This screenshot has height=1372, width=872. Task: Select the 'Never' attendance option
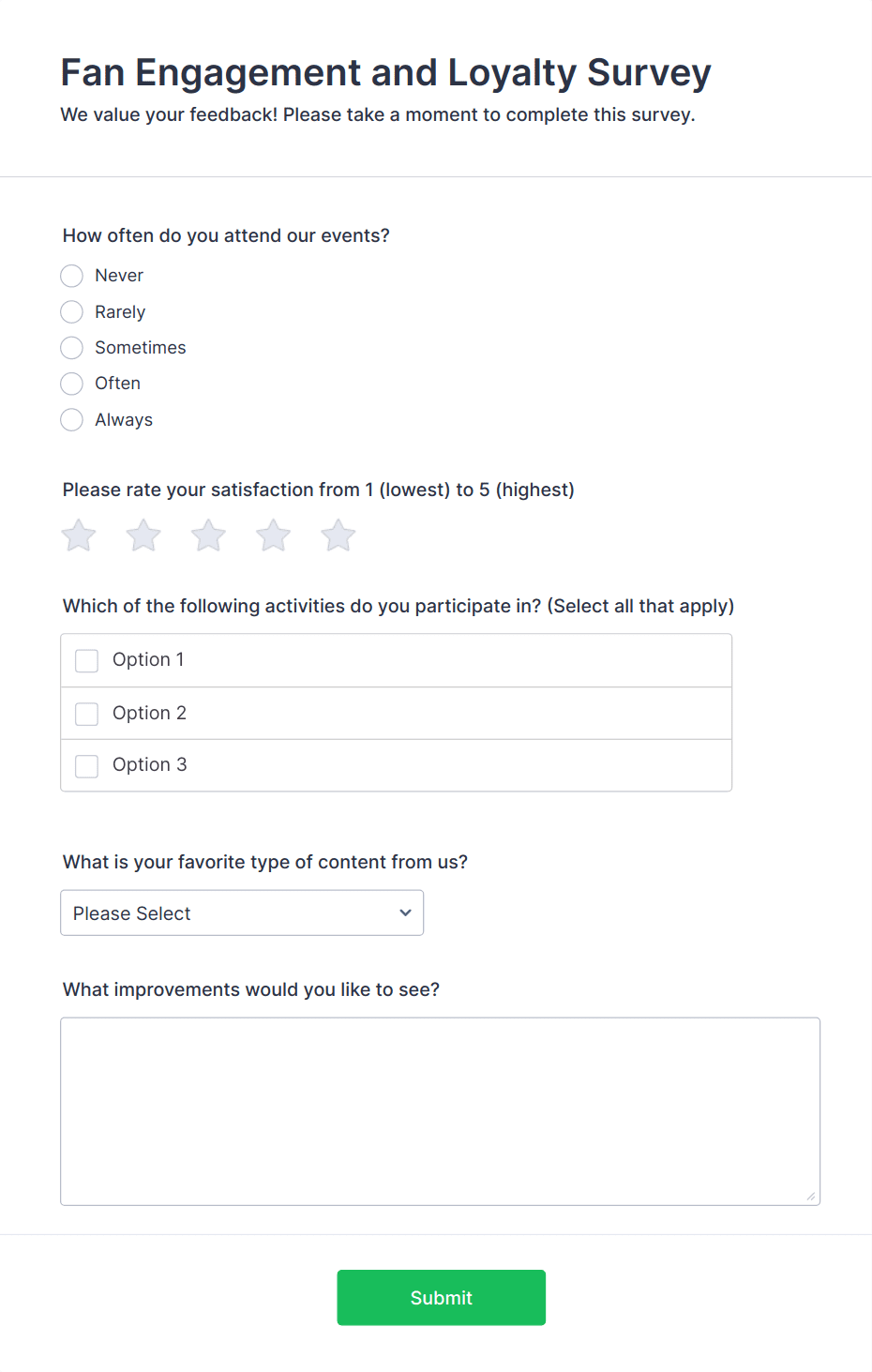[x=71, y=275]
